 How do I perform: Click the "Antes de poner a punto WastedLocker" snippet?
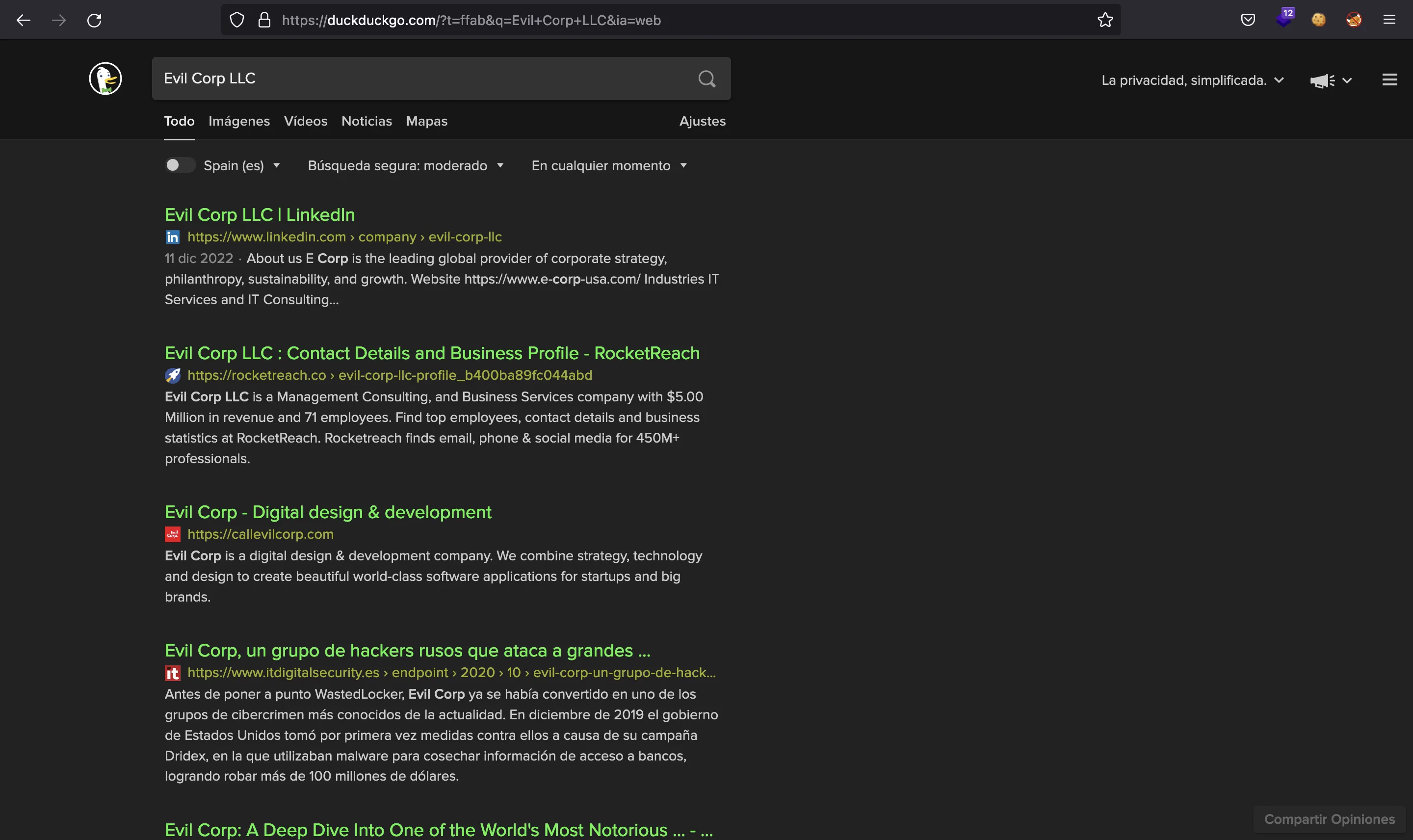442,735
